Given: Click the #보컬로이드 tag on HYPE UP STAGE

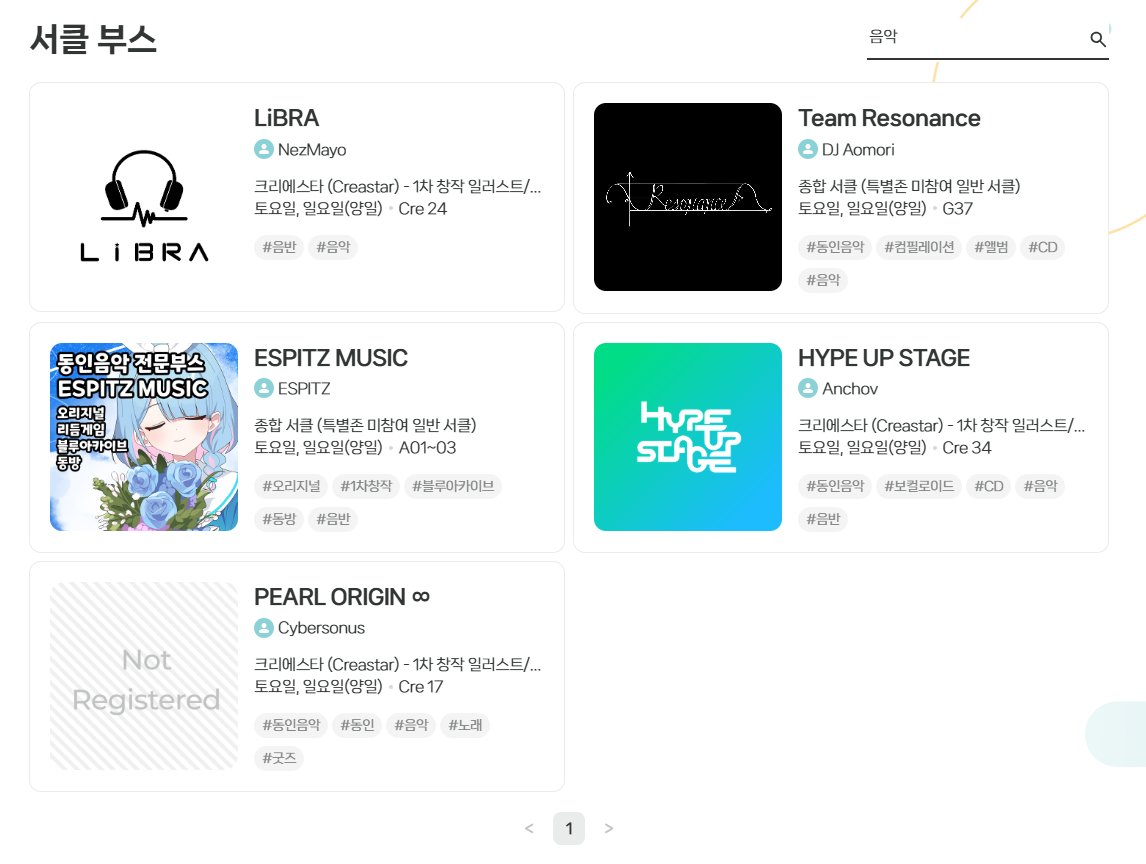Looking at the screenshot, I should point(919,486).
